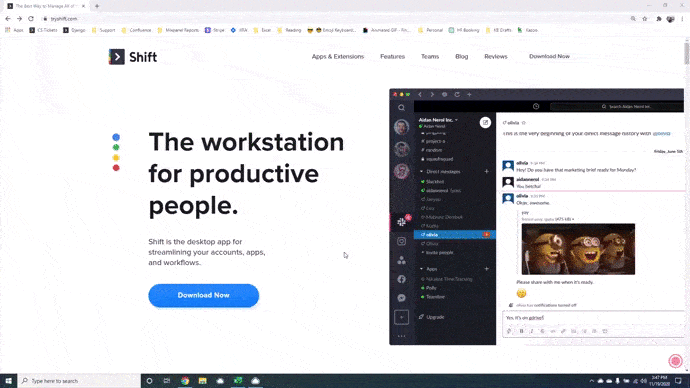
Task: Click the Shift logo icon
Action: tap(117, 57)
